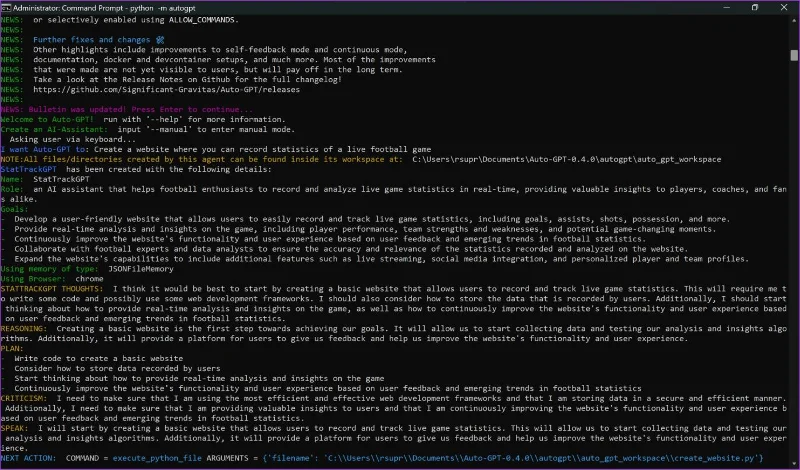The height and width of the screenshot is (470, 800).
Task: Click the 'Create an AI-Assistant:' label
Action: point(54,129)
